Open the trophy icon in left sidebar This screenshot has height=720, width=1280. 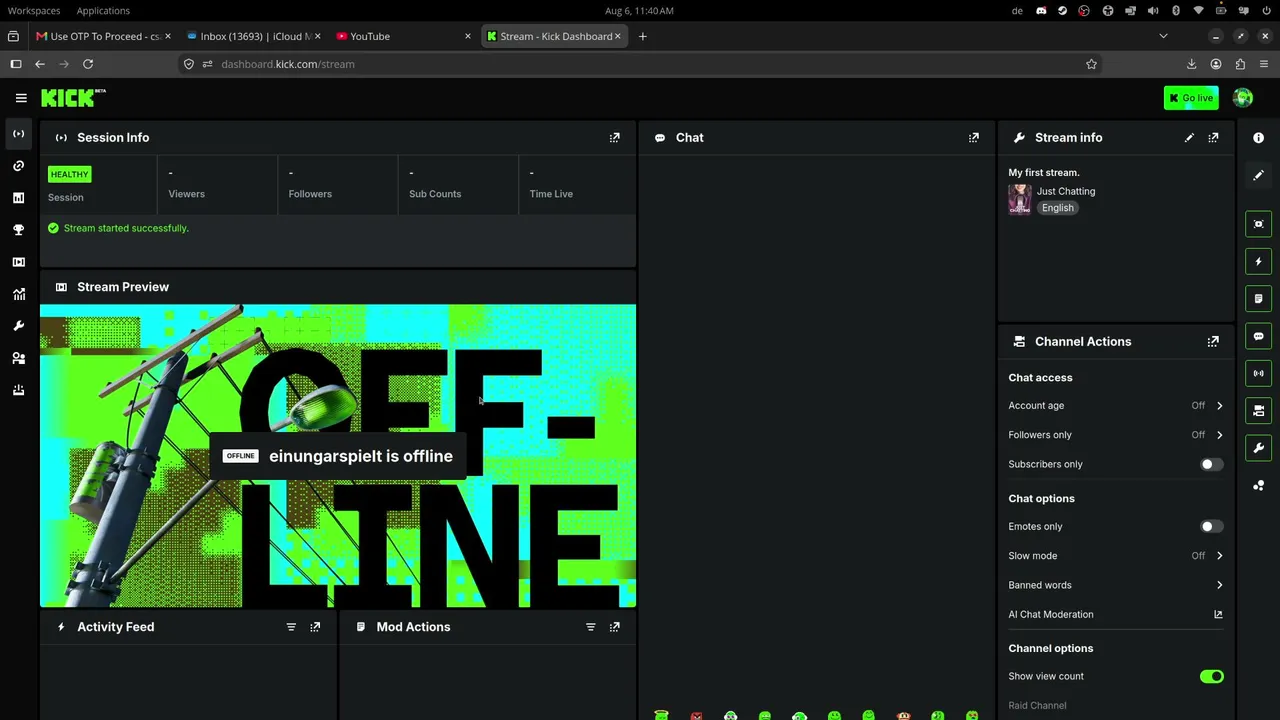click(x=18, y=230)
